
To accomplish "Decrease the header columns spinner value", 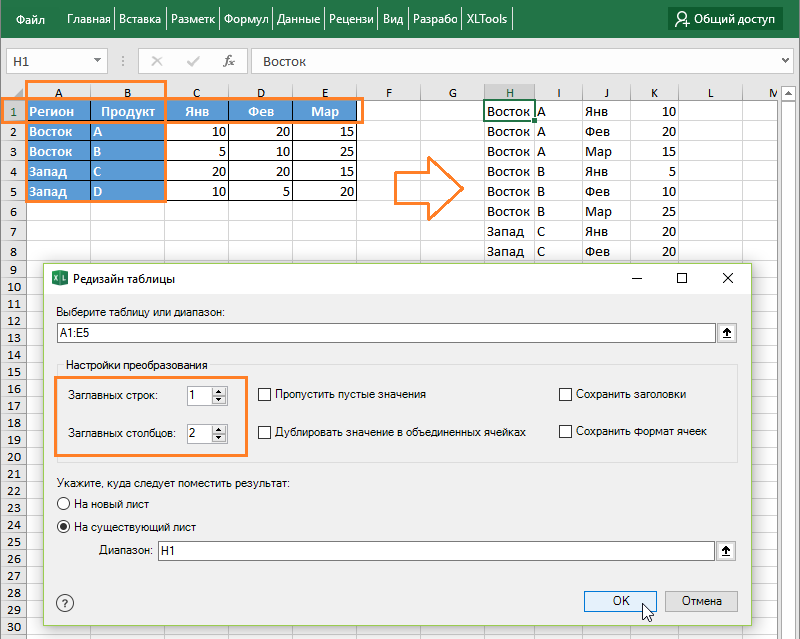I will point(220,438).
